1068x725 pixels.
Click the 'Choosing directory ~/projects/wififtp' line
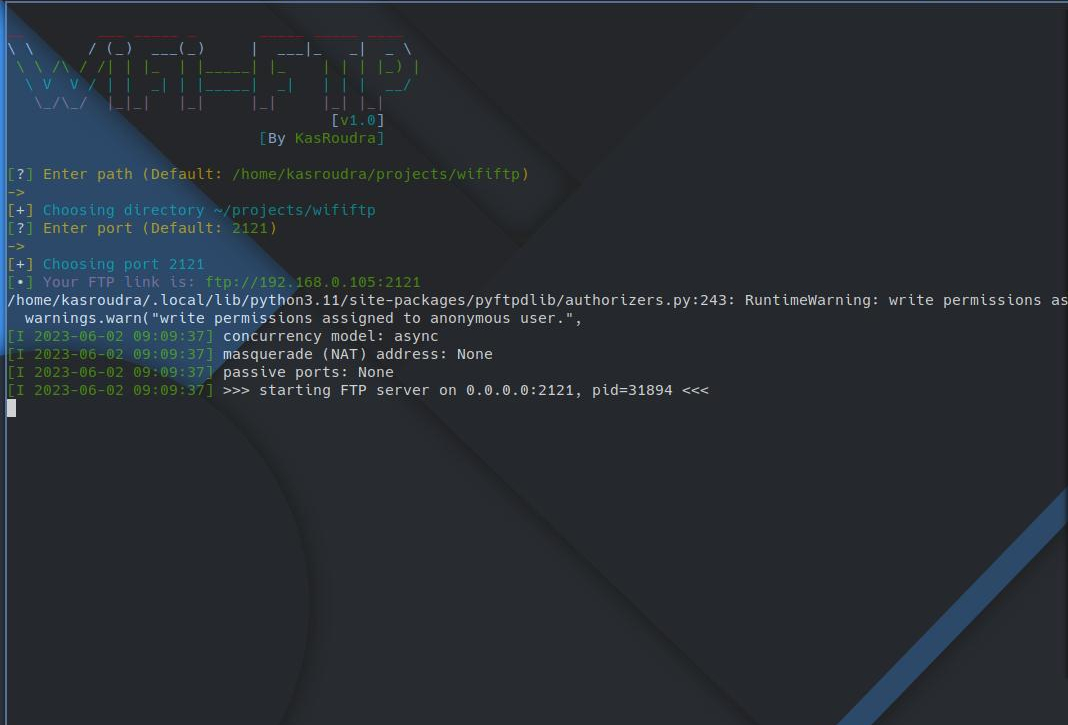pos(208,210)
